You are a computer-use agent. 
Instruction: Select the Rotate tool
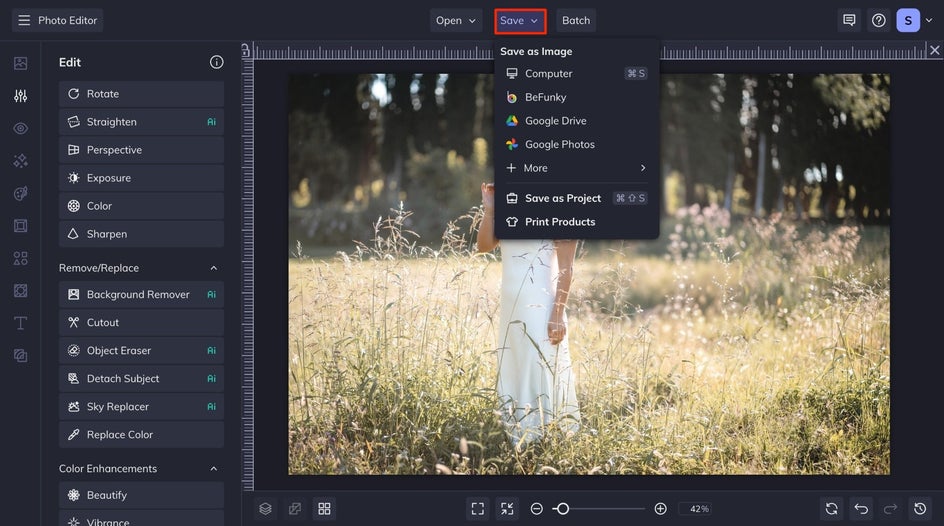coord(141,94)
